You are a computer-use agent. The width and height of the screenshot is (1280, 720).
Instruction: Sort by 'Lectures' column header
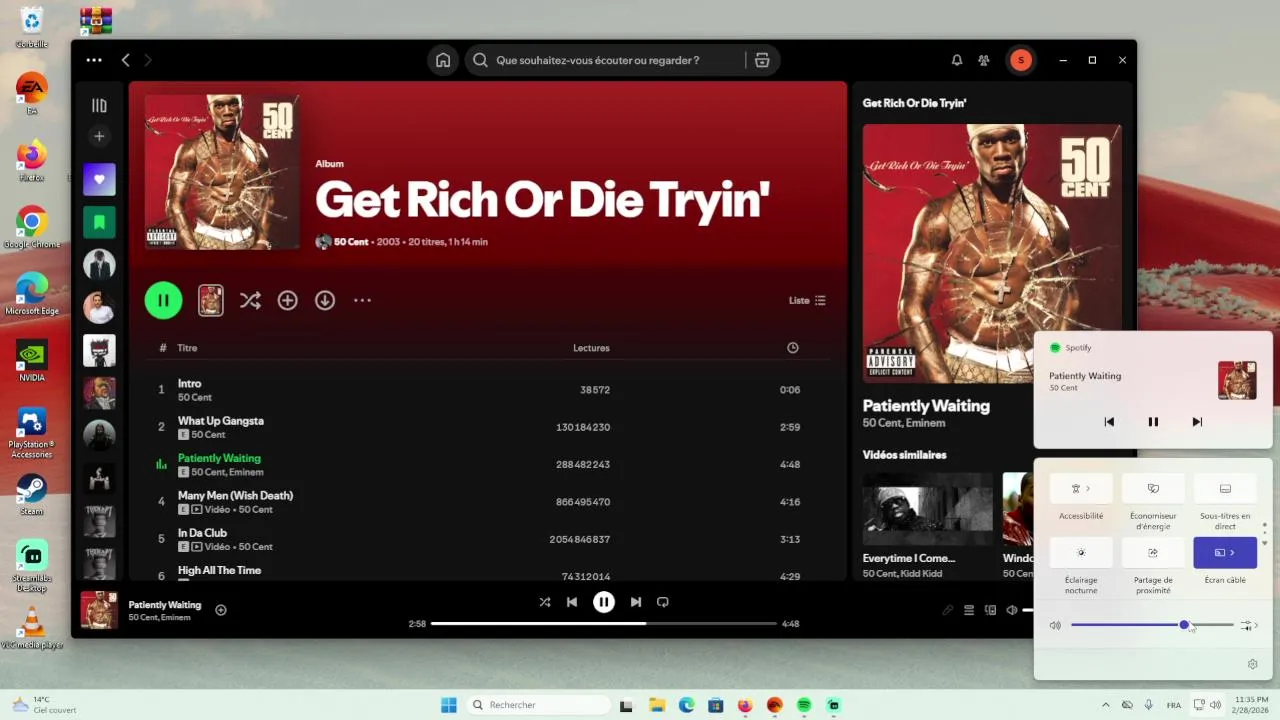(591, 348)
